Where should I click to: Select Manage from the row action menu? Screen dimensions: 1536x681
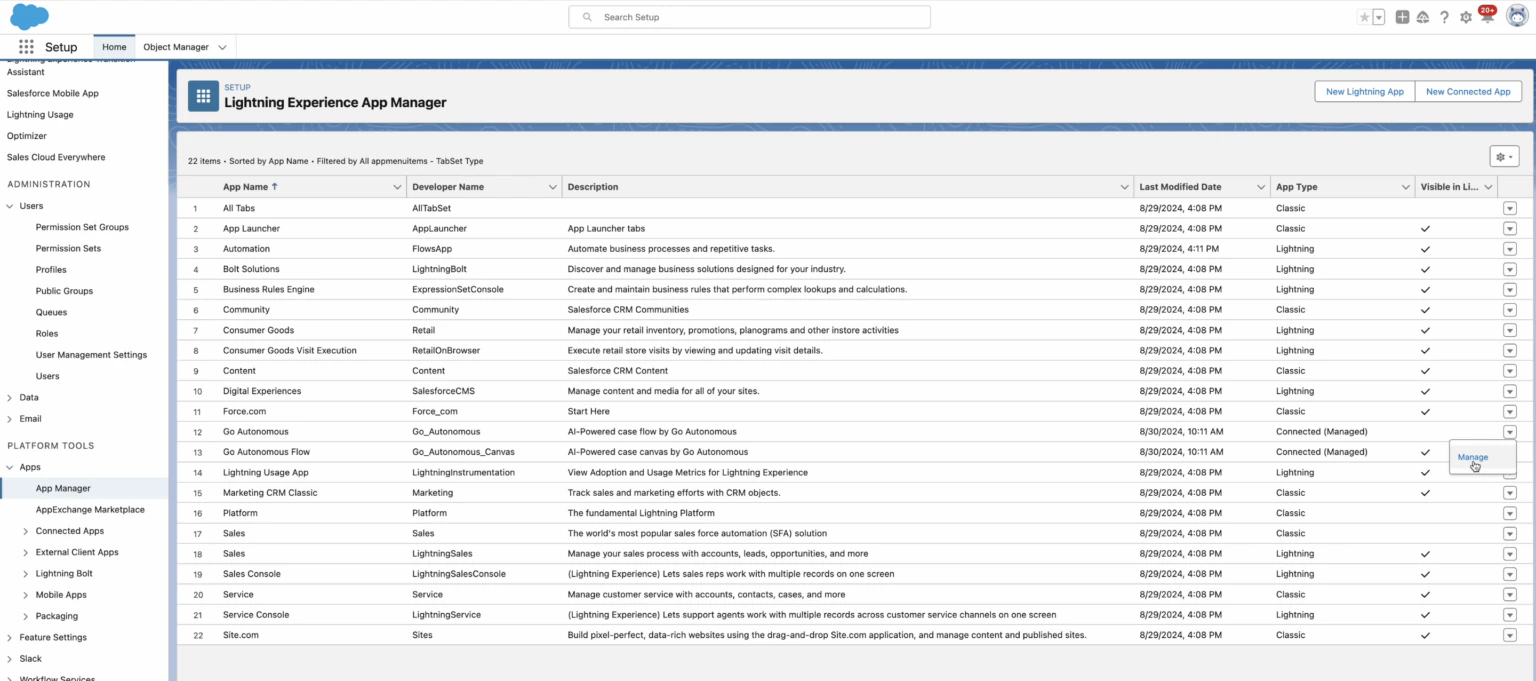[x=1473, y=457]
